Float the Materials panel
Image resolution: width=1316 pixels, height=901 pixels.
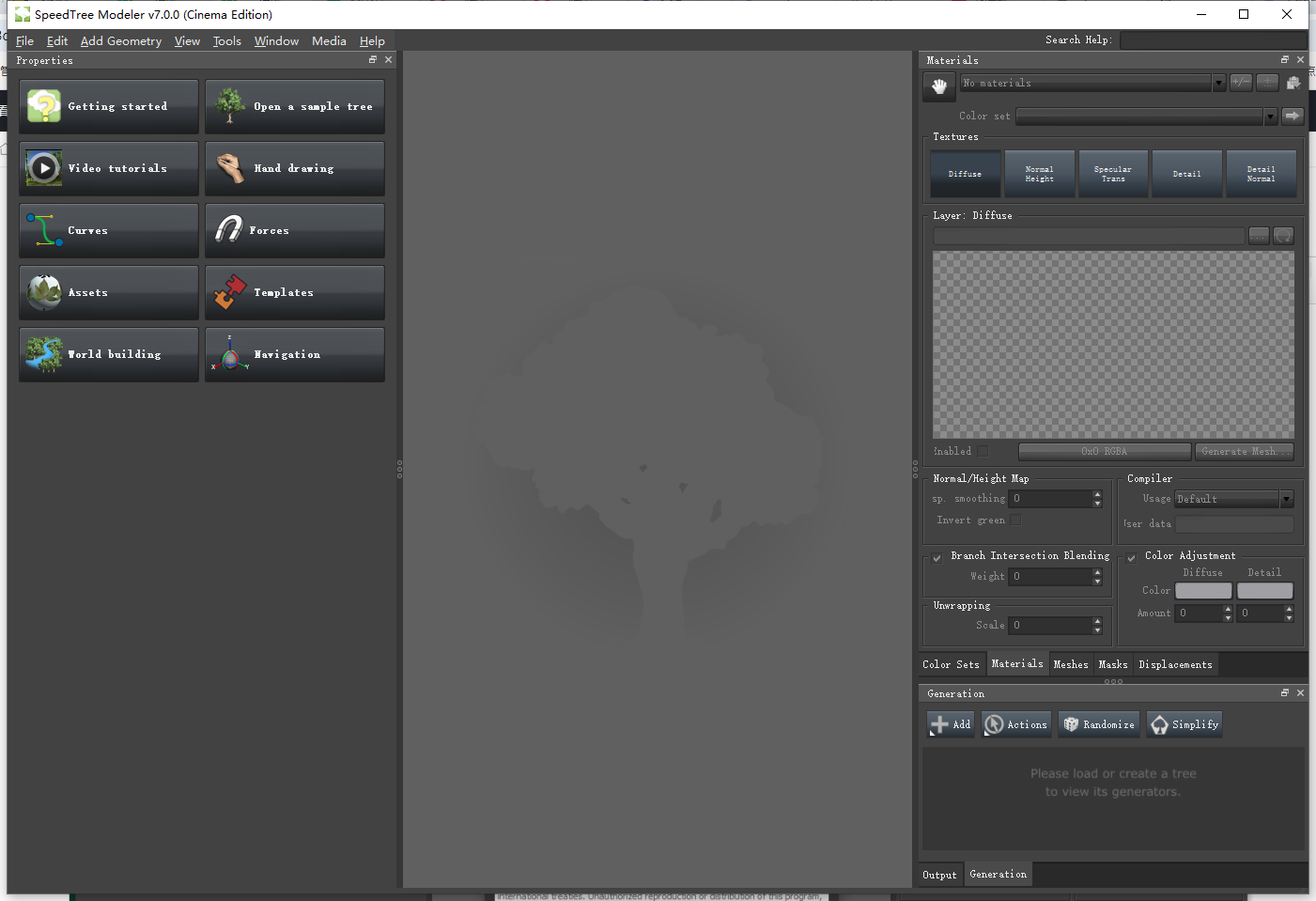coord(1285,60)
